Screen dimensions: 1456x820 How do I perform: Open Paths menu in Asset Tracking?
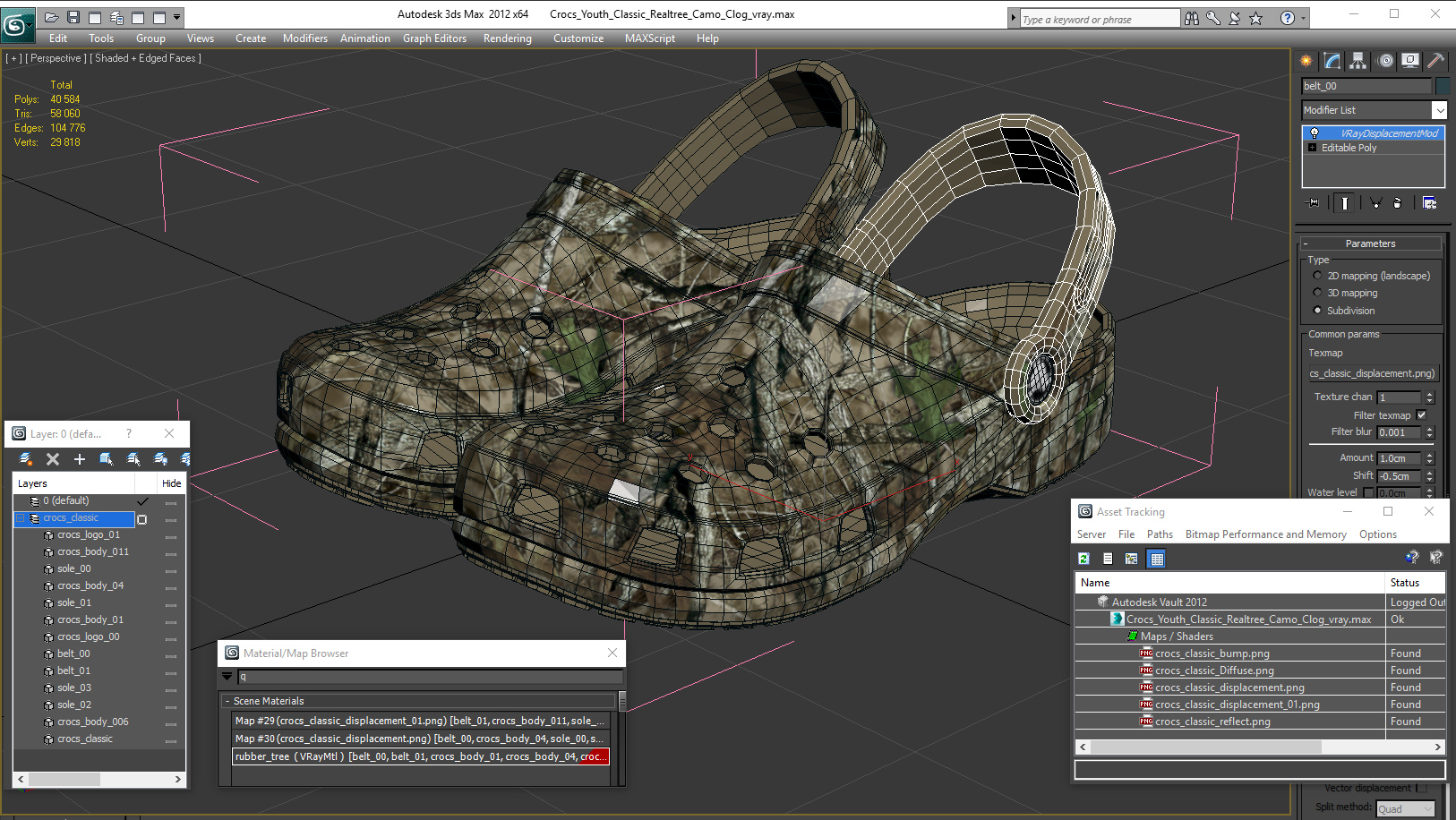coord(1160,534)
